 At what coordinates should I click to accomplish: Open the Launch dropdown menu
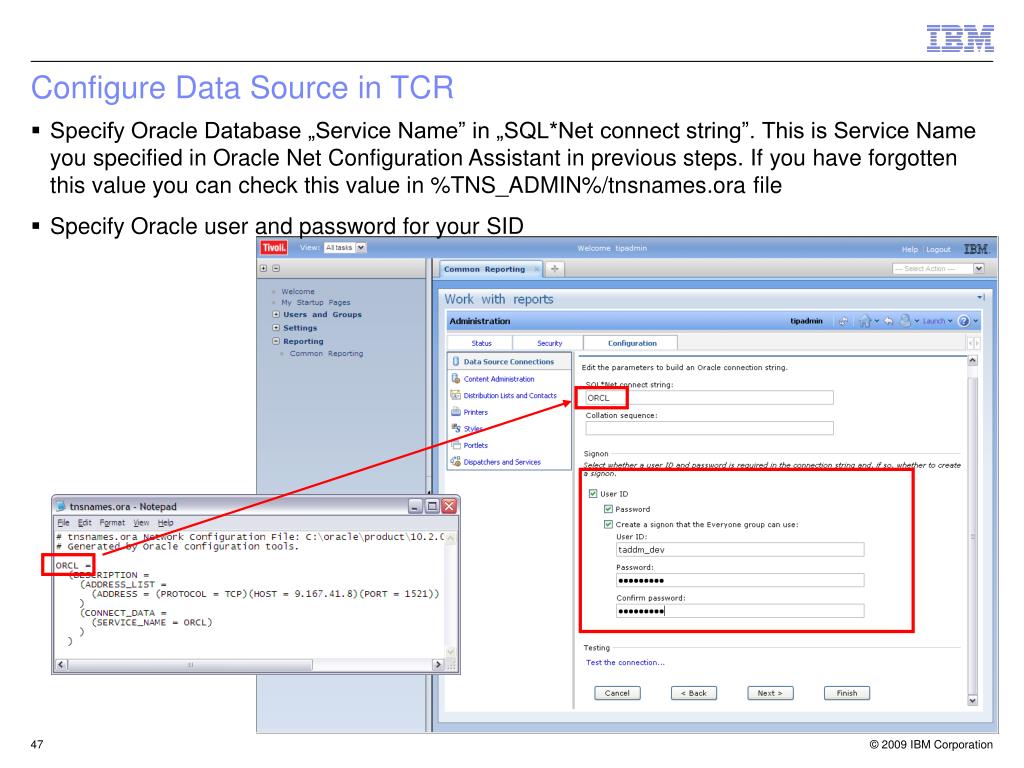937,321
